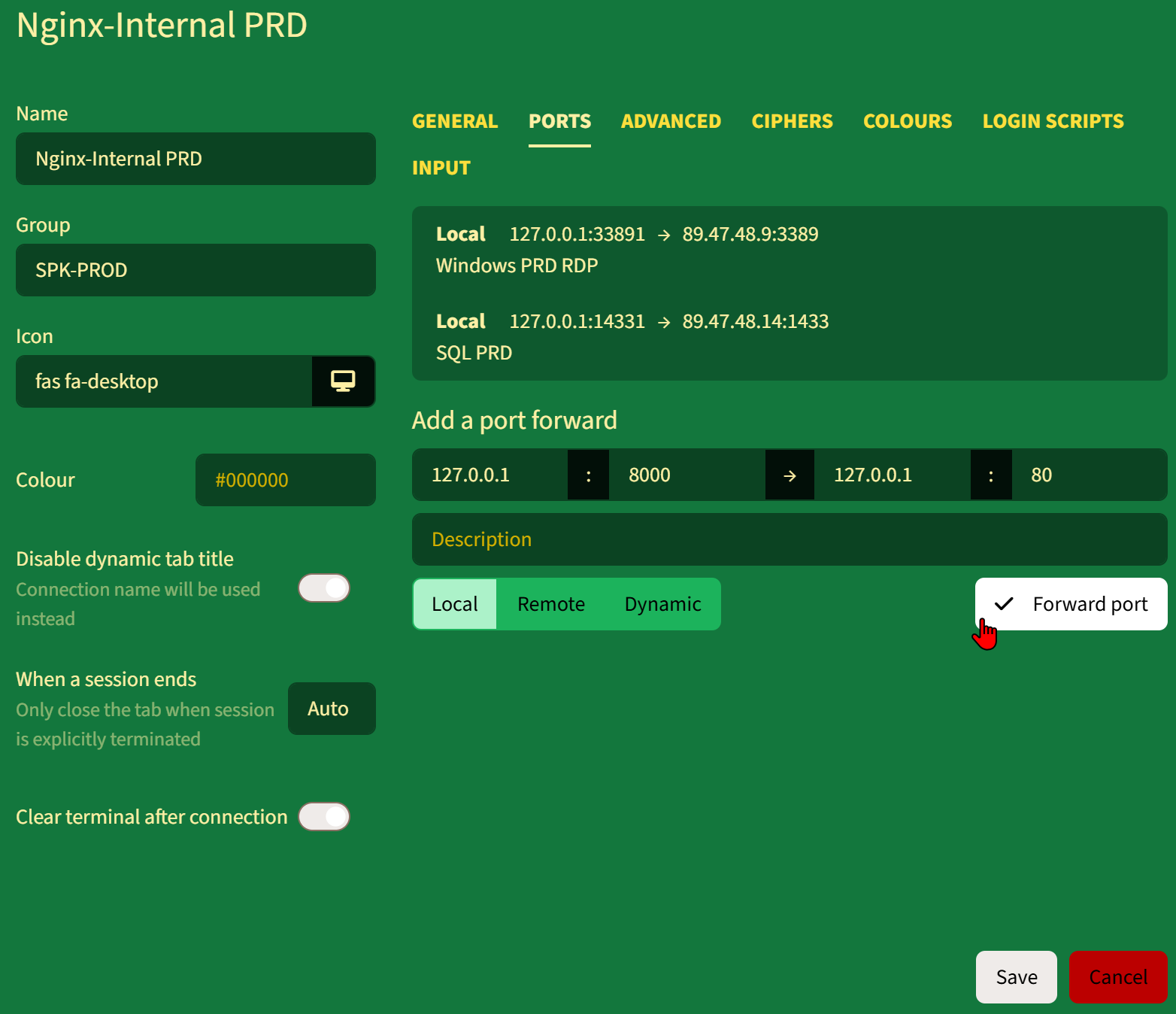Viewport: 1176px width, 1014px height.
Task: Select the SQL PRD forward entry
Action: click(x=790, y=337)
